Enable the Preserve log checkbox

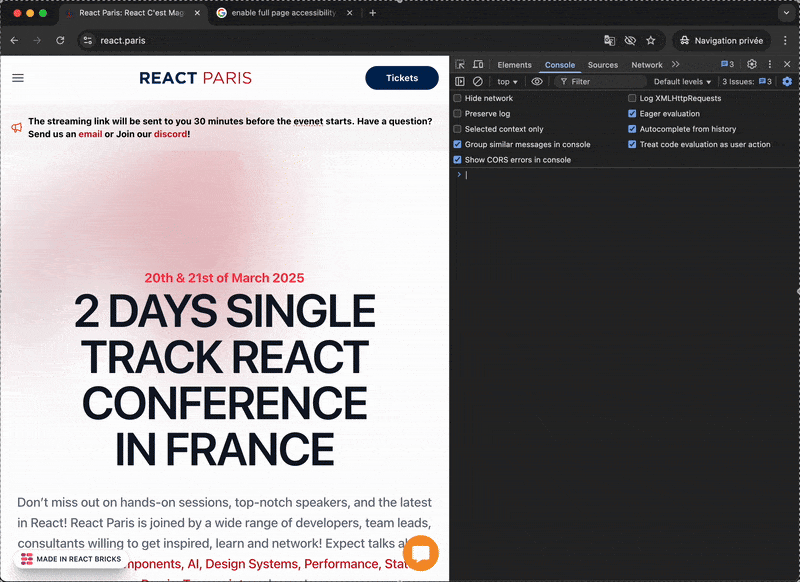(x=457, y=113)
